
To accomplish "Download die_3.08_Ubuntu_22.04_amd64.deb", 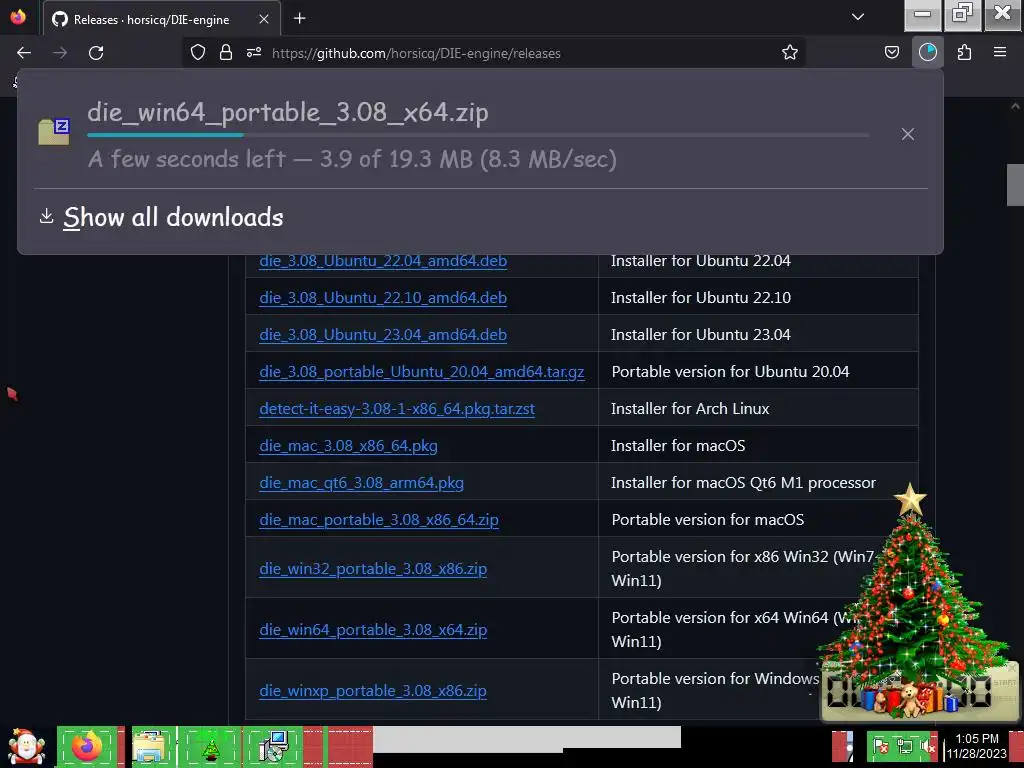I will (383, 261).
